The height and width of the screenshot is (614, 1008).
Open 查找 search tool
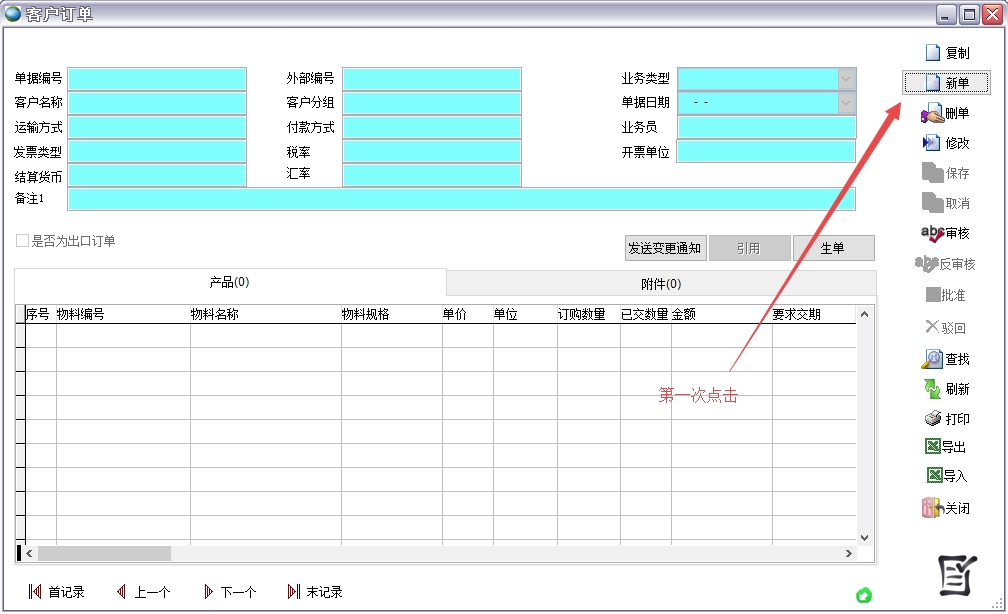tap(945, 359)
